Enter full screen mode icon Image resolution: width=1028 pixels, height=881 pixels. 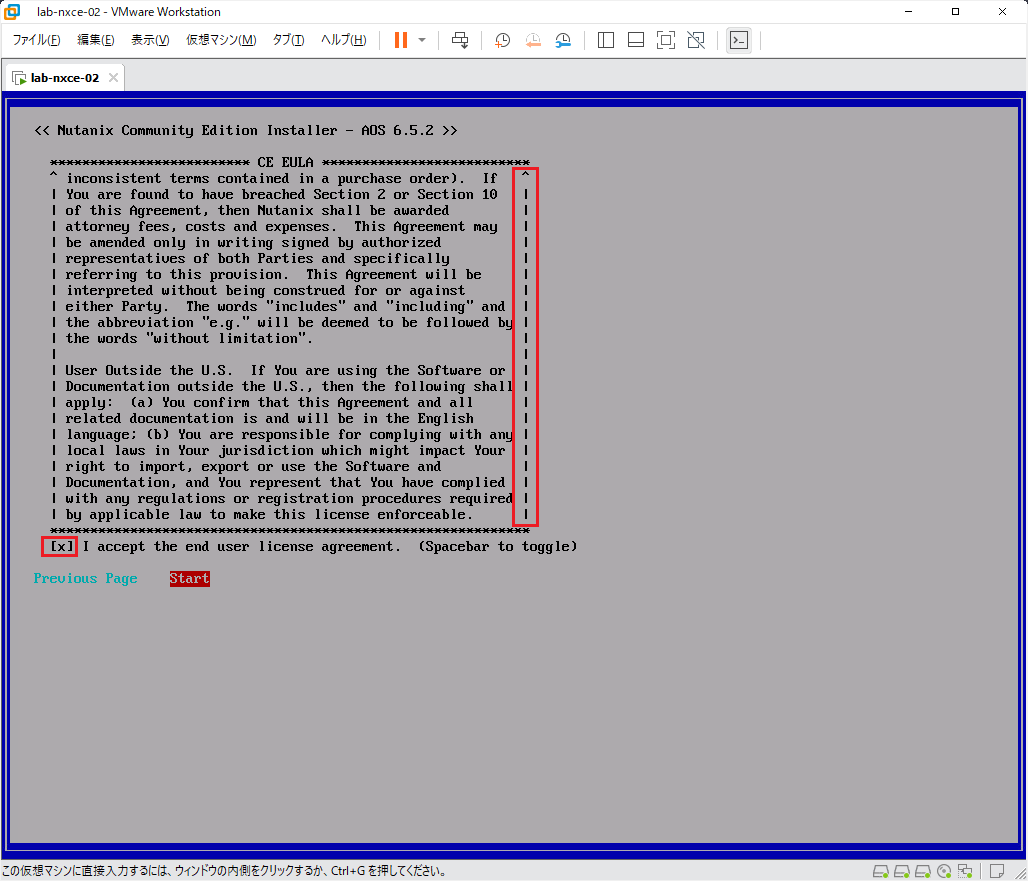(666, 40)
